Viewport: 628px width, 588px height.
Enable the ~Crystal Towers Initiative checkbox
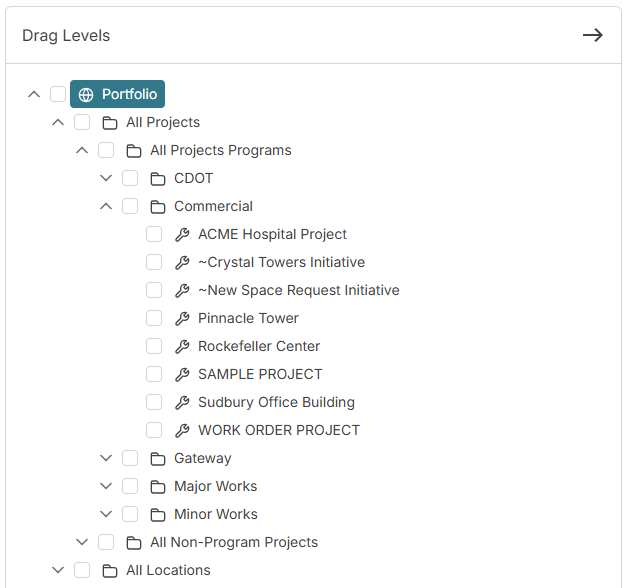pyautogui.click(x=154, y=263)
